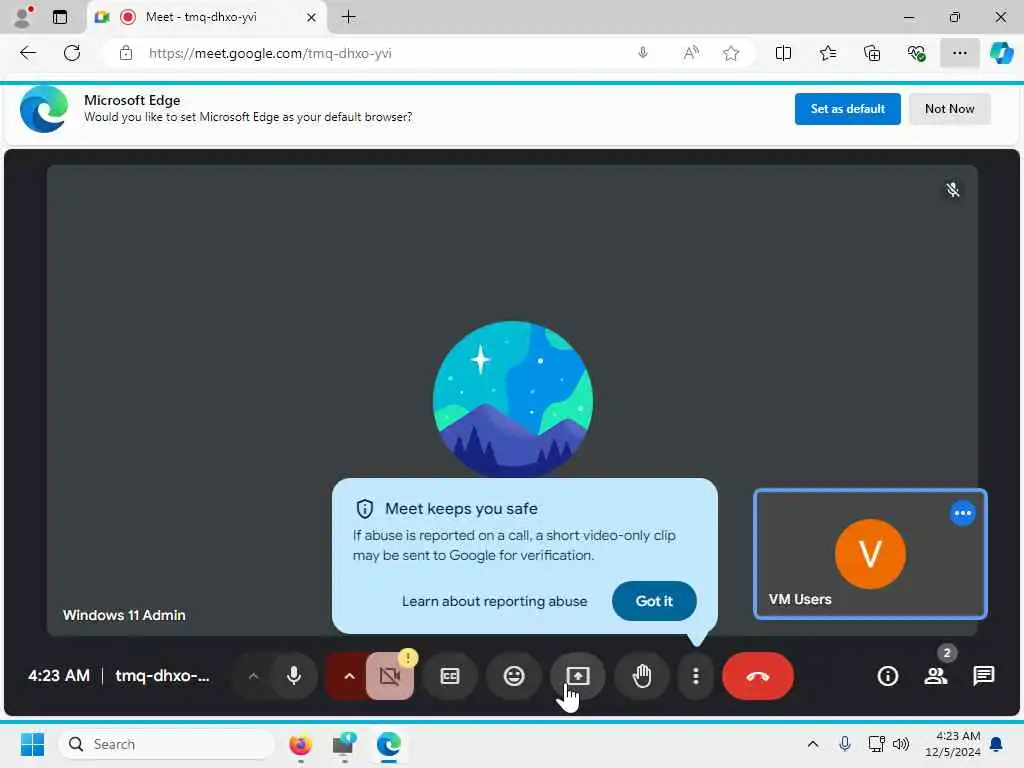
Task: Raise your hand in the meeting
Action: (642, 676)
